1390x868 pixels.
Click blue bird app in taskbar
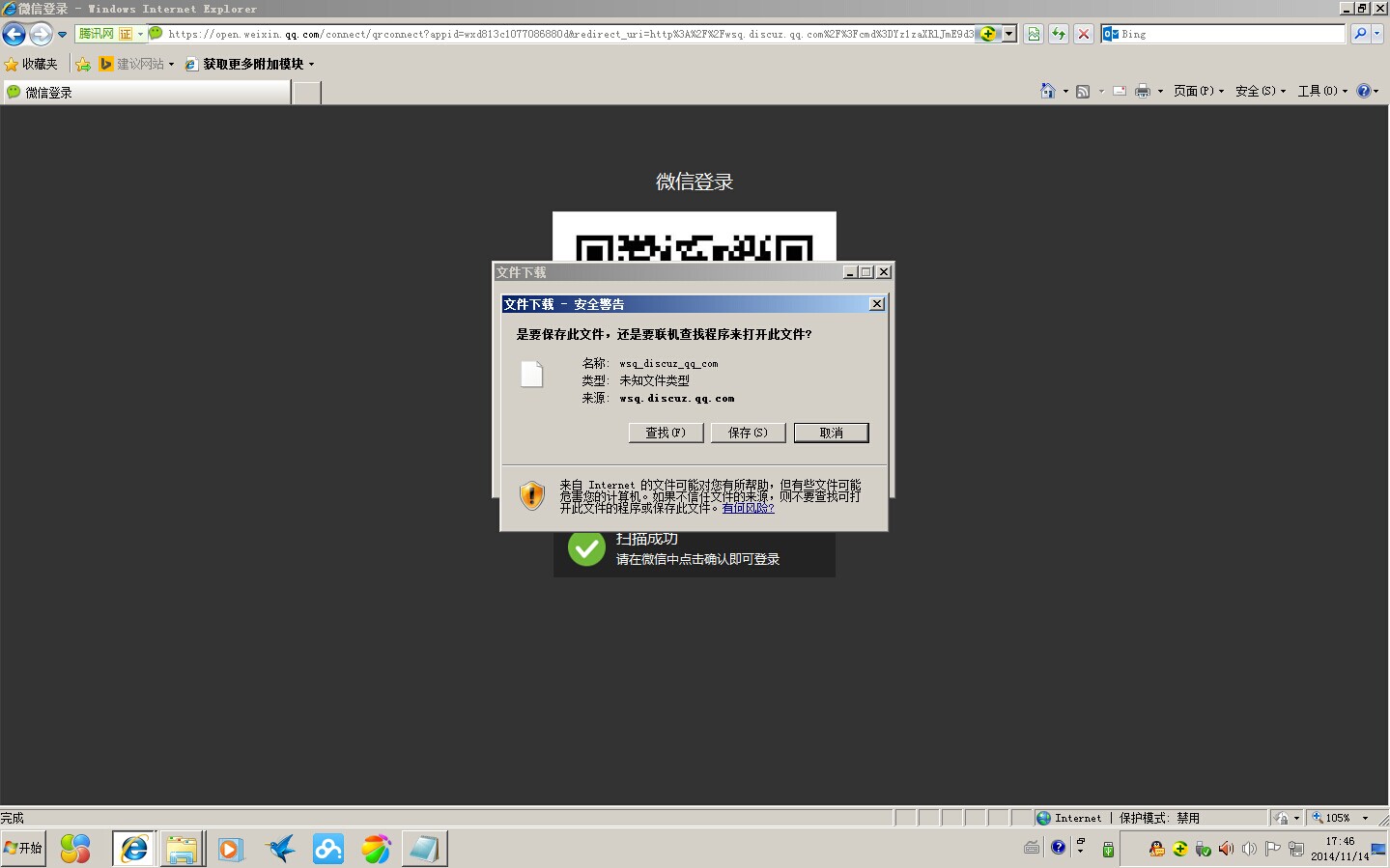click(x=280, y=849)
